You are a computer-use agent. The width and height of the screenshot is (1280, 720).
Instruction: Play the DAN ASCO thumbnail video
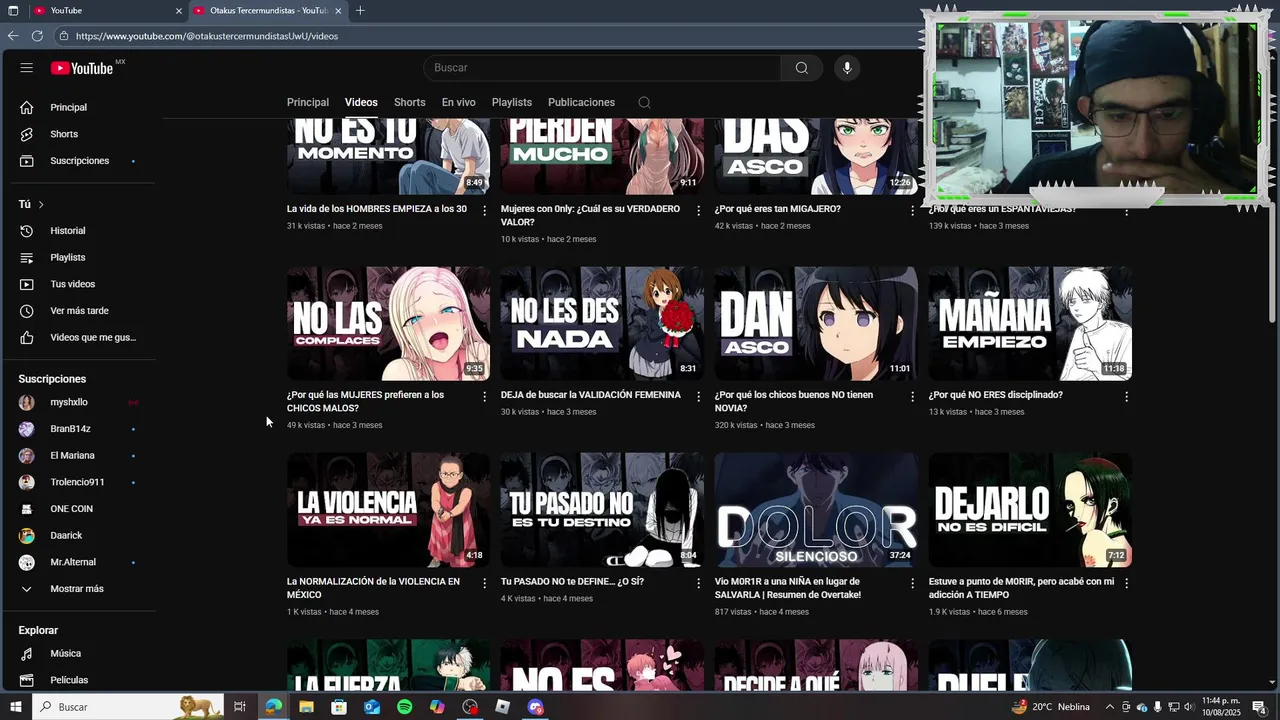click(x=816, y=323)
